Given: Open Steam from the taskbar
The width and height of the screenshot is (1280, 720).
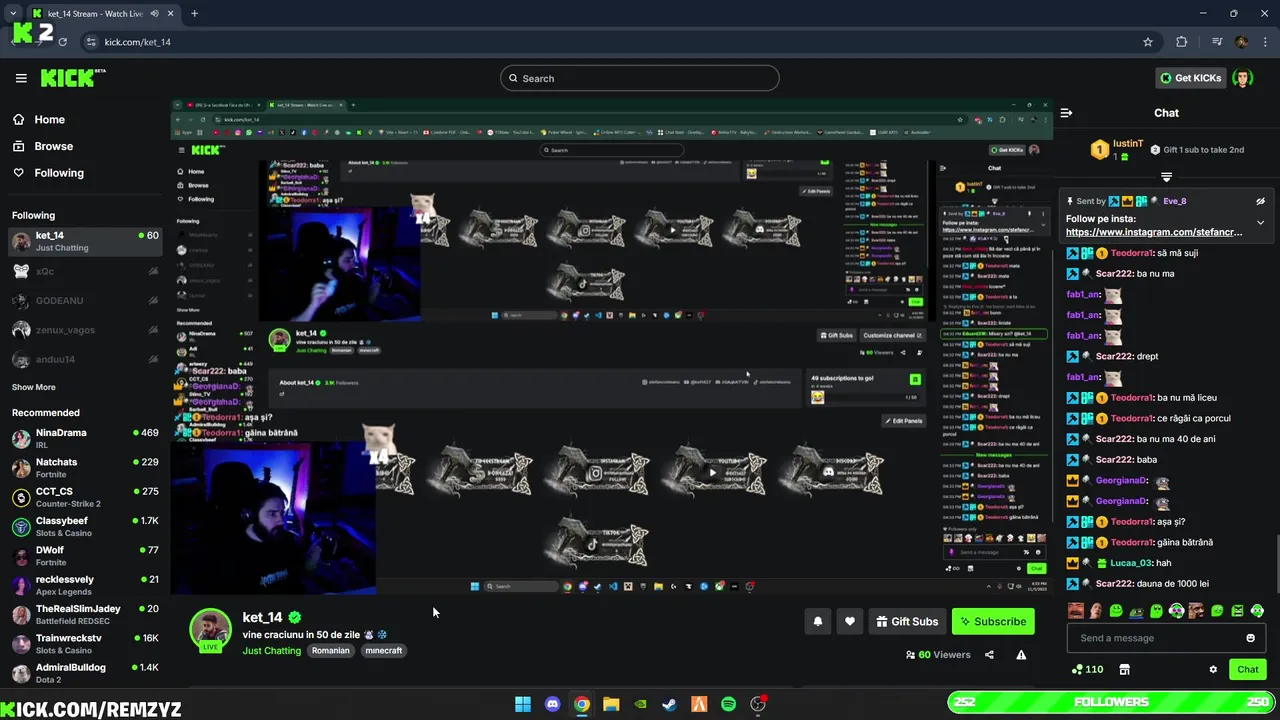Looking at the screenshot, I should pos(670,704).
